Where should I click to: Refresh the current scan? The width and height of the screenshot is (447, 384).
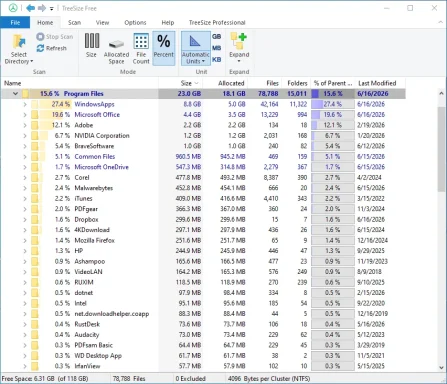pos(52,48)
